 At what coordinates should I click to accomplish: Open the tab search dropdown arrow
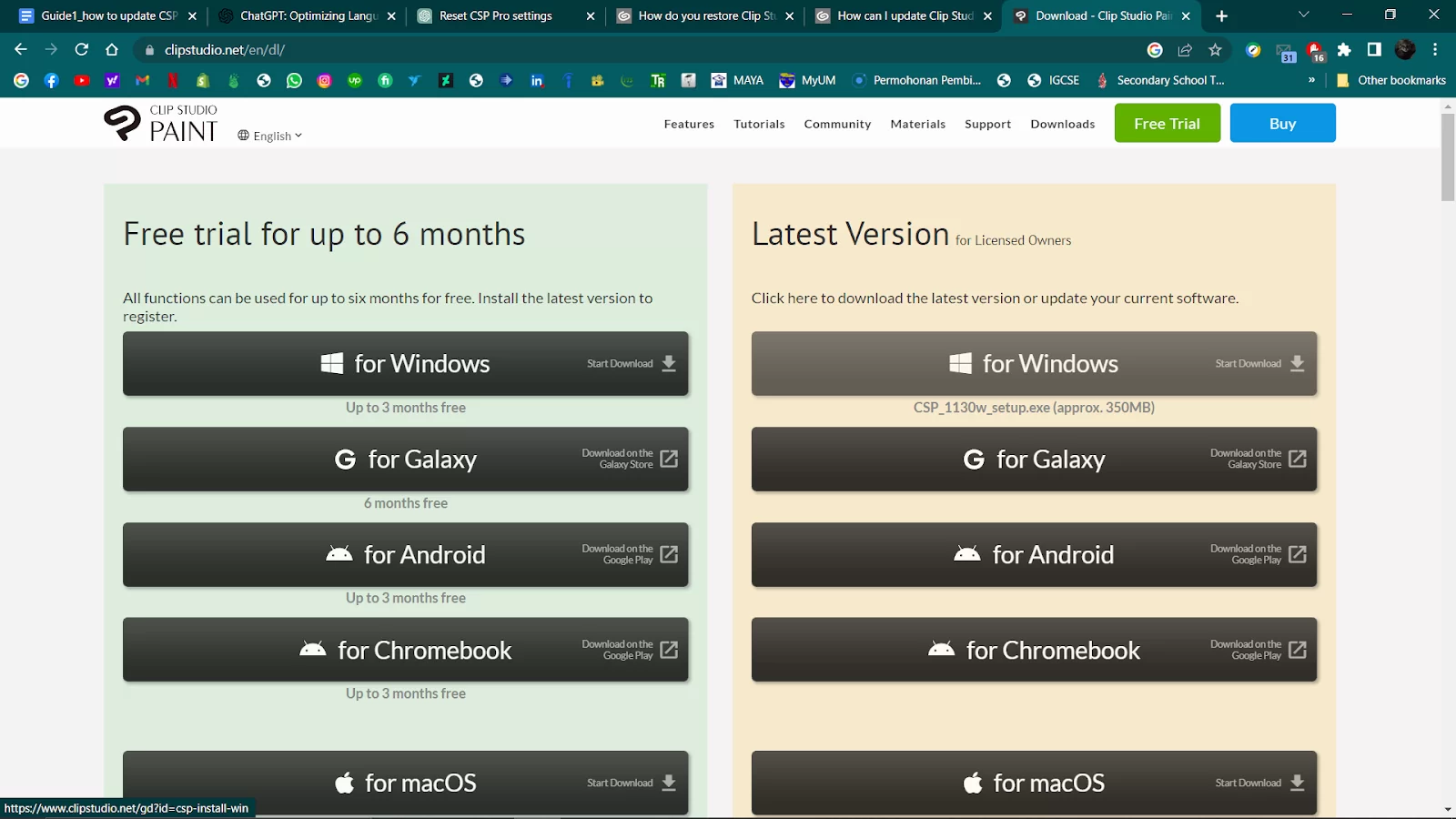(1303, 15)
